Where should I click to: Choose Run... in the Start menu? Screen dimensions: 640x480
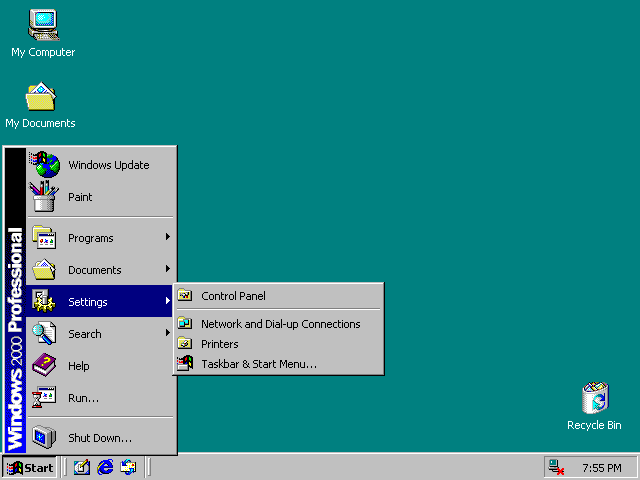click(100, 398)
